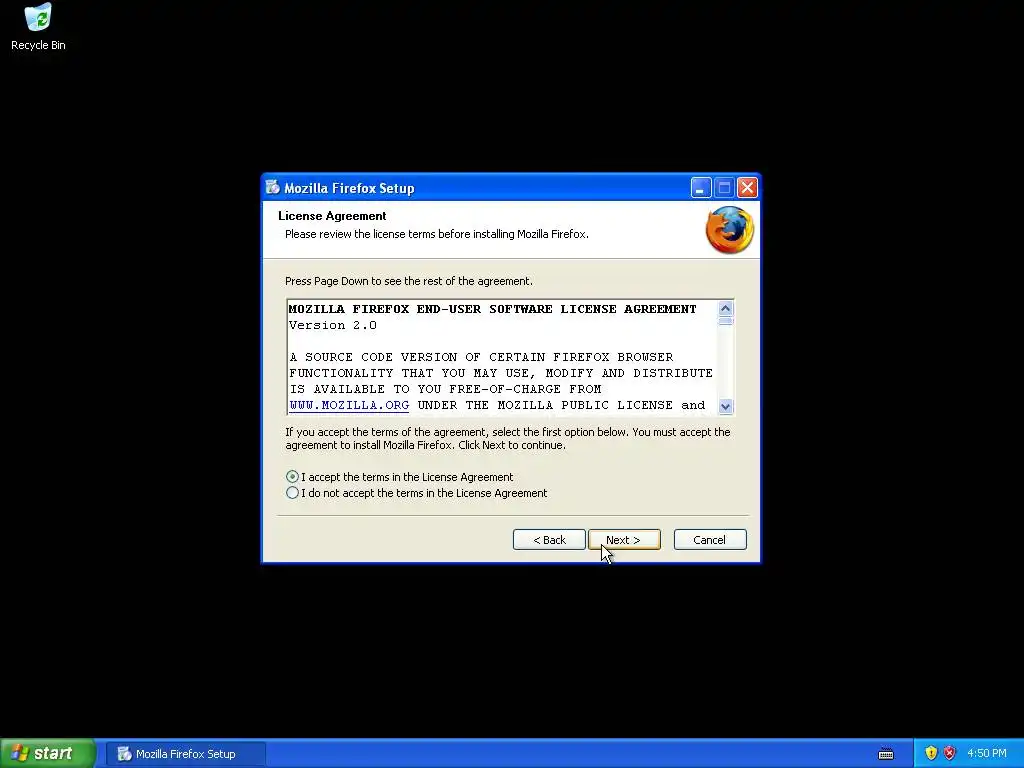Go back with the < Back button

click(x=549, y=540)
